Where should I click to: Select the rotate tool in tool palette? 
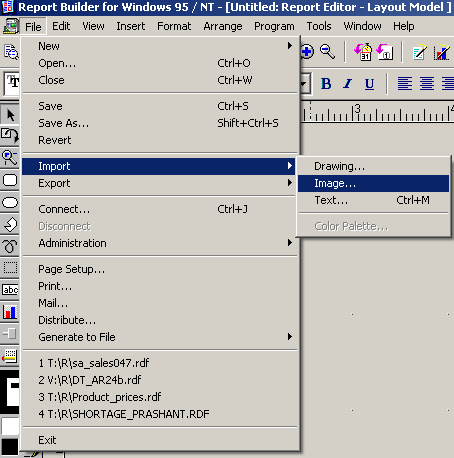[x=10, y=136]
